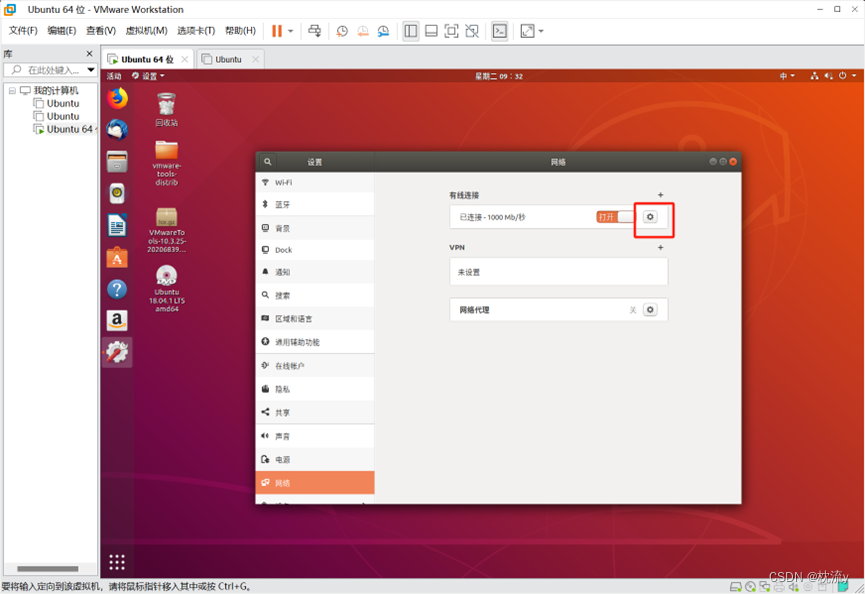Select 通知 in settings sidebar

click(315, 272)
